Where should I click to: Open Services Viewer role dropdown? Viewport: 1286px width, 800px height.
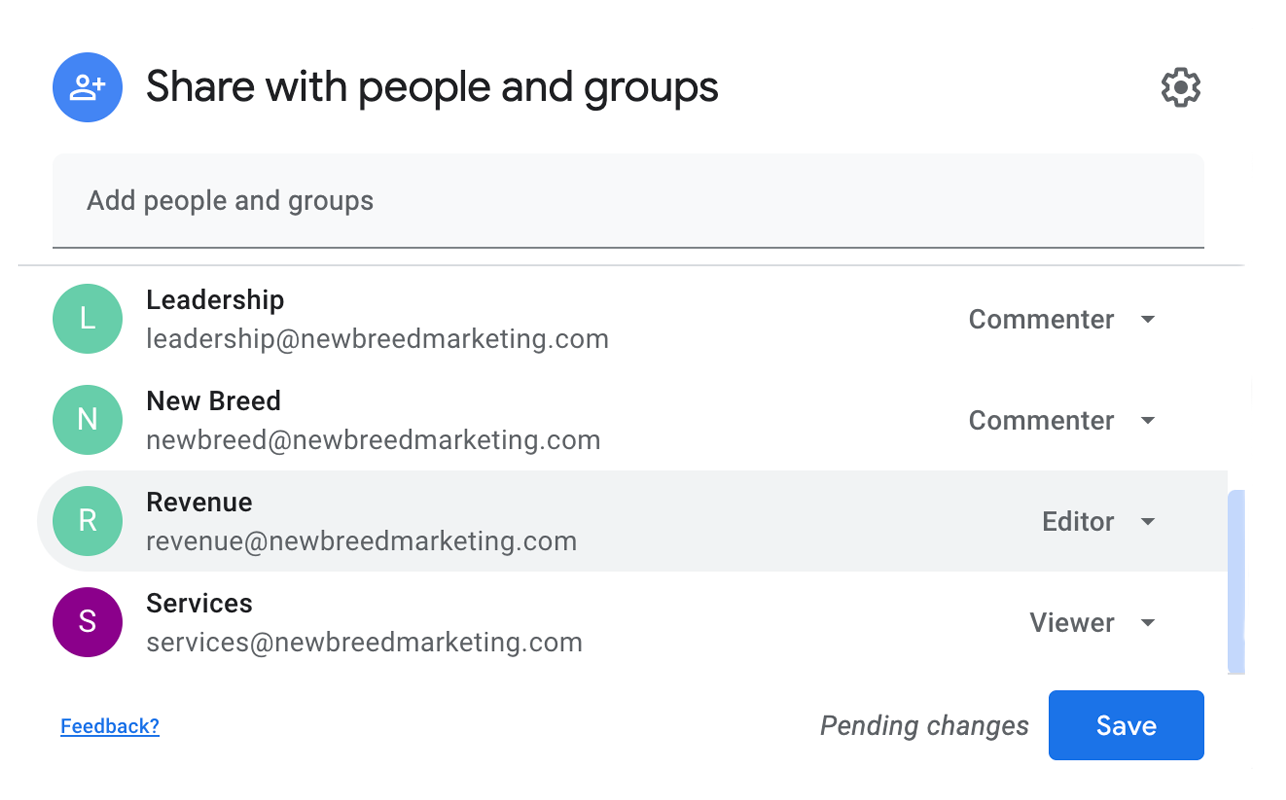point(1092,623)
